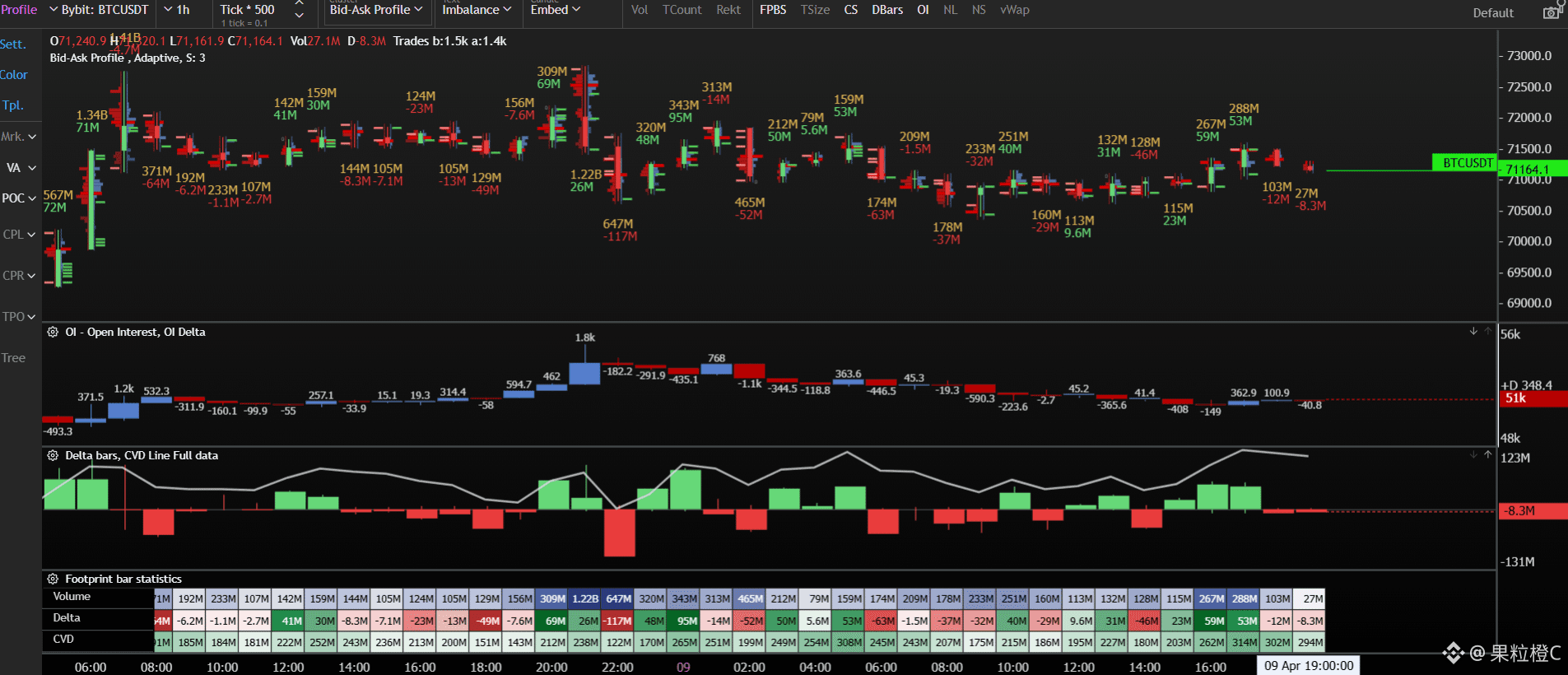This screenshot has width=1568, height=675.
Task: Open settings gear of Delta bars CVD panel
Action: pyautogui.click(x=53, y=455)
